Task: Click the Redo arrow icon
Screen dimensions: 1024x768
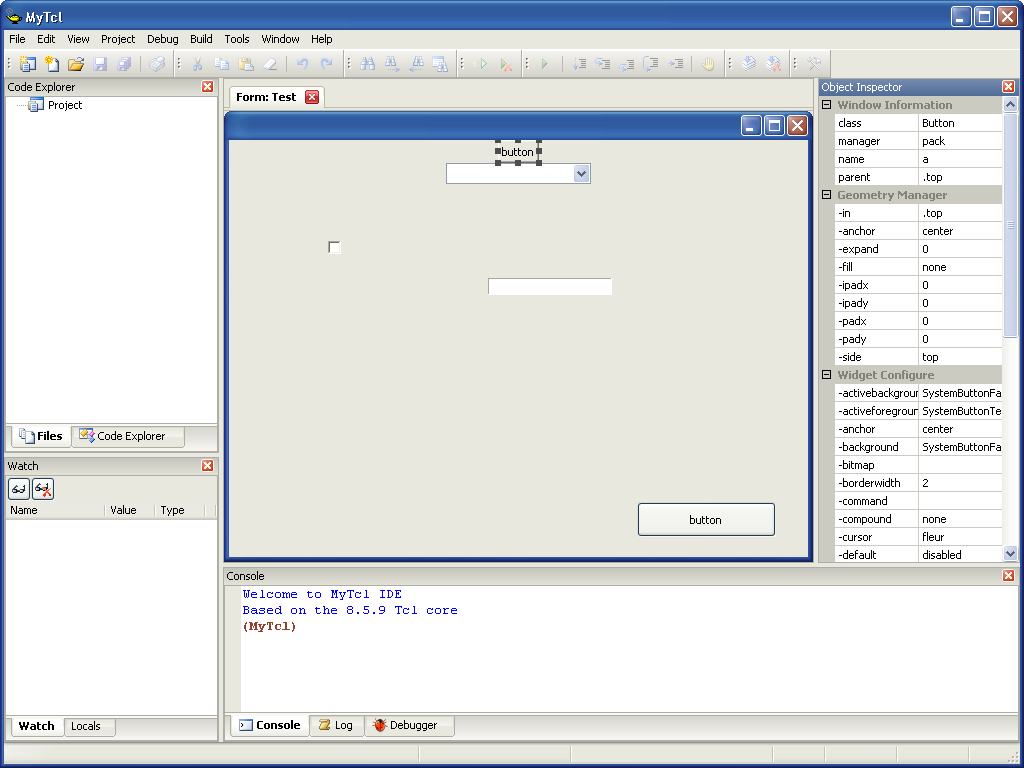Action: [x=327, y=64]
